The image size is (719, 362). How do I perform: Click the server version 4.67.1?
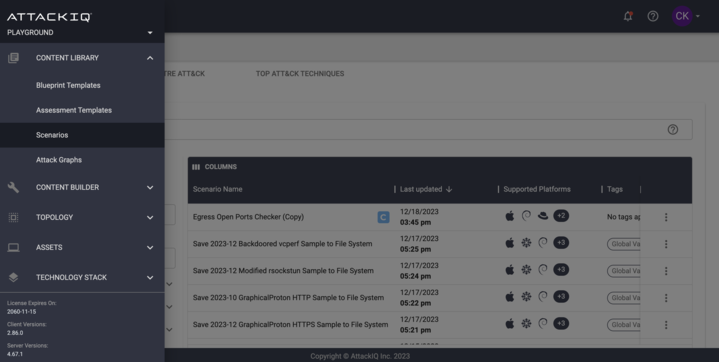point(15,354)
